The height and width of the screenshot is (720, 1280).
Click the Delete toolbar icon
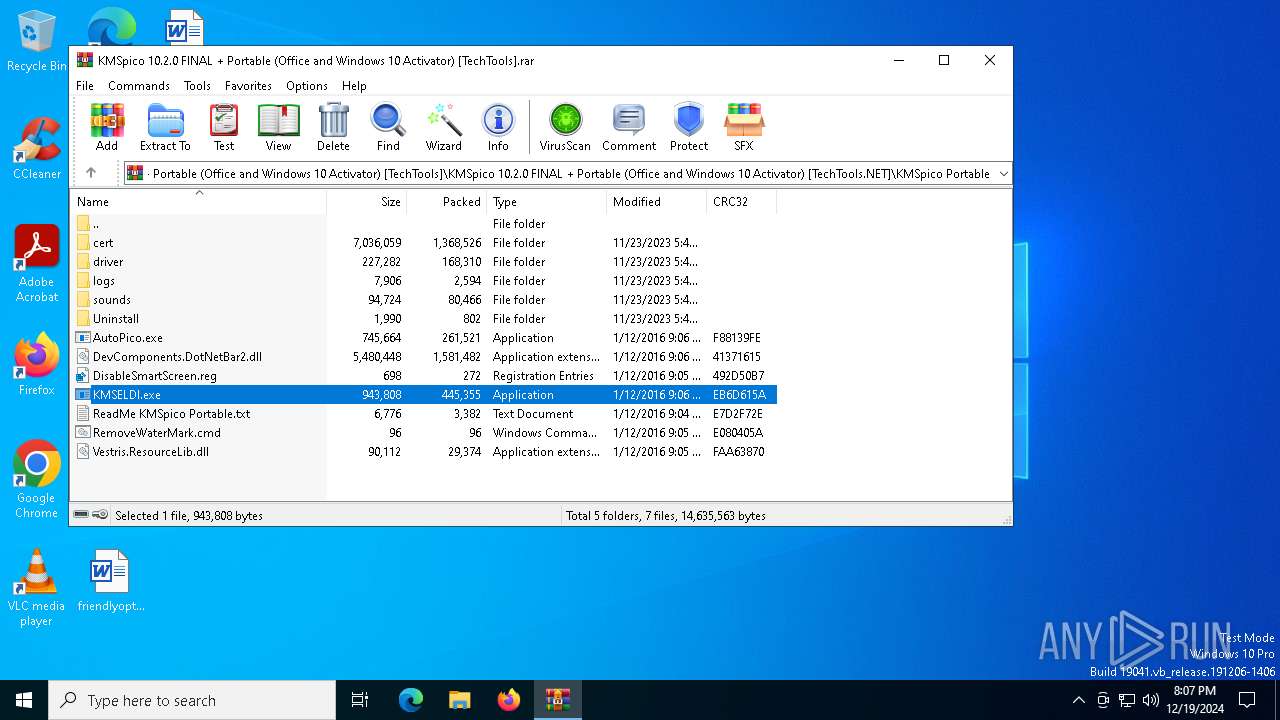[333, 127]
